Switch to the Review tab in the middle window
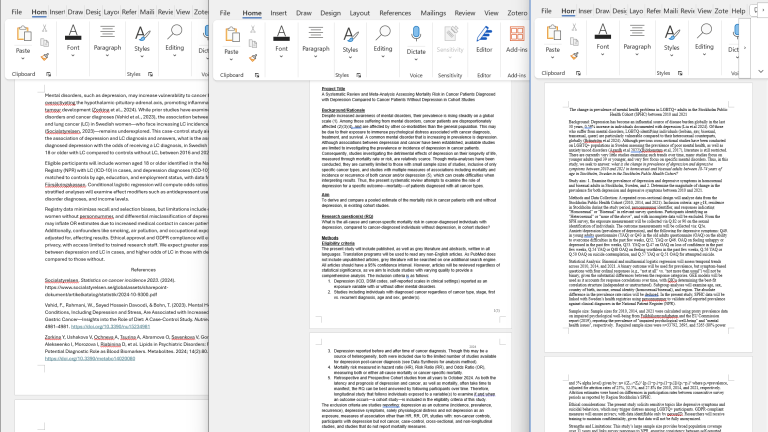The image size is (768, 432). [464, 13]
